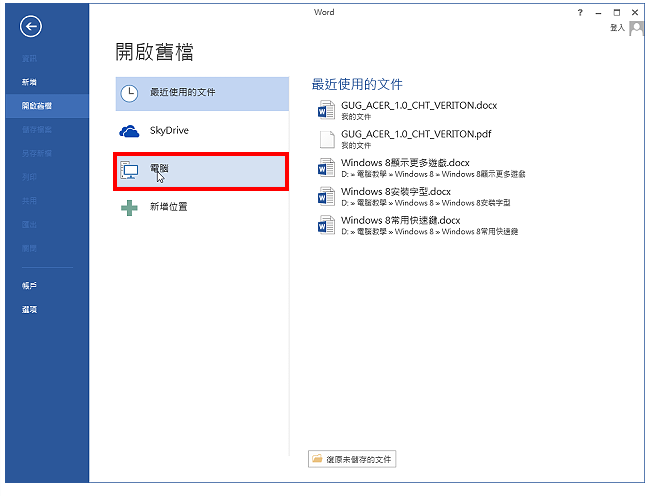Click the 登入 sign-in link
Viewport: 656px width, 496px height.
click(x=617, y=28)
